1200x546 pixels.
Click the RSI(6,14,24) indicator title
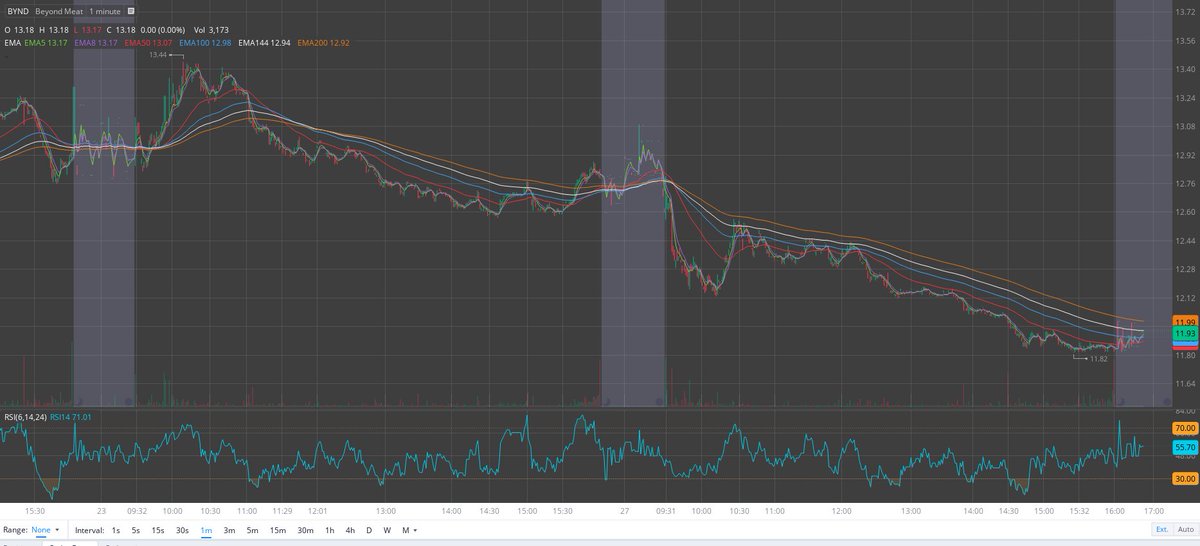[26, 416]
